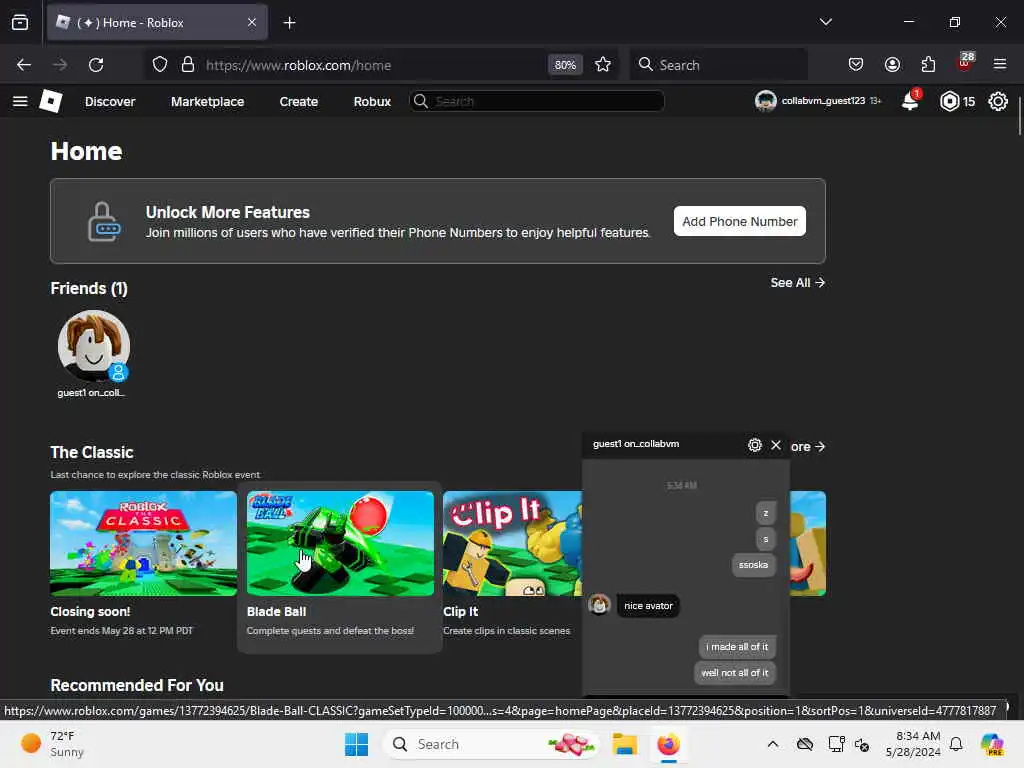Click the Firefox taskbar icon
The image size is (1024, 768).
point(668,744)
